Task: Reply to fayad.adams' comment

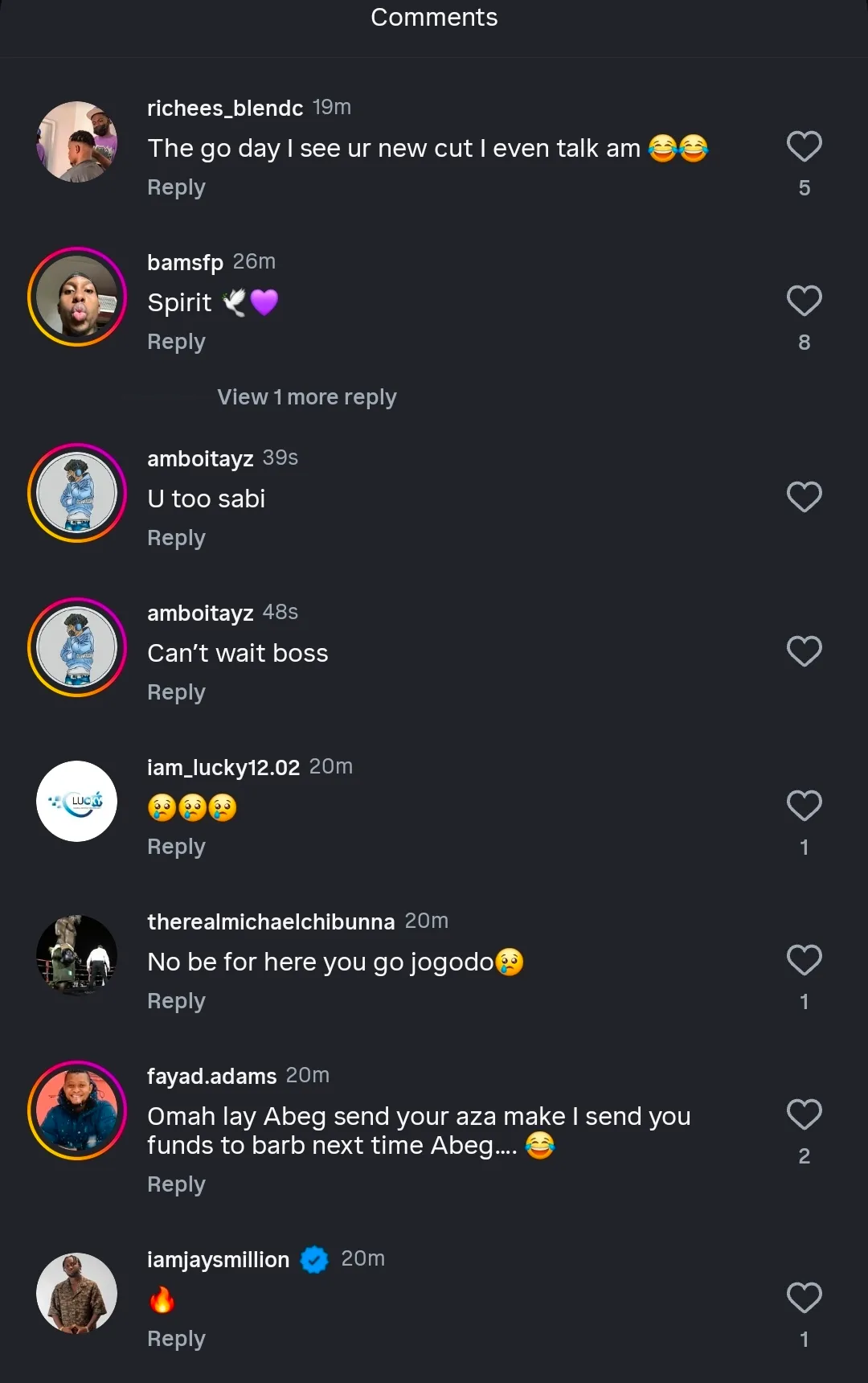Action: 176,1184
